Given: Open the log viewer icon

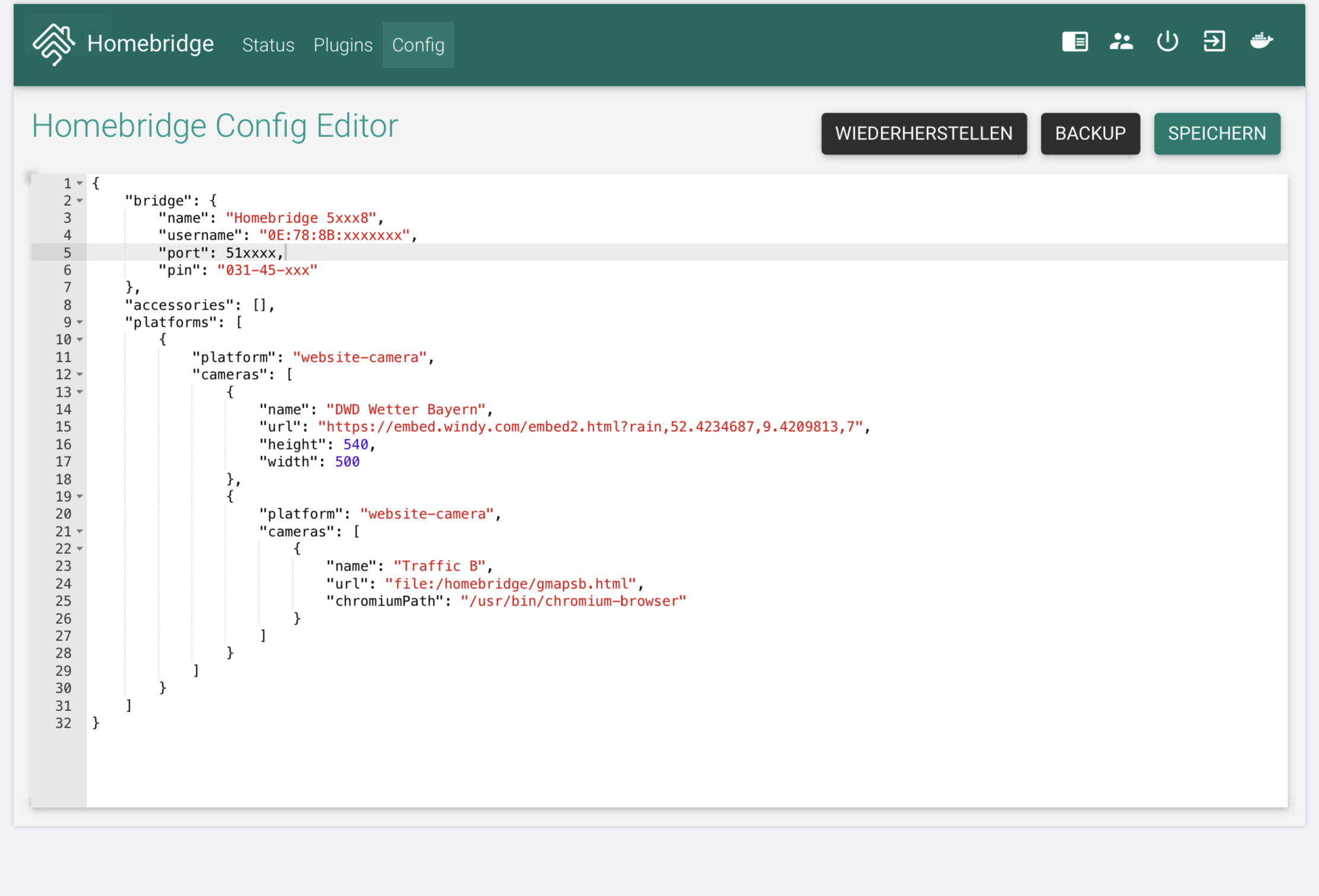Looking at the screenshot, I should pos(1075,42).
